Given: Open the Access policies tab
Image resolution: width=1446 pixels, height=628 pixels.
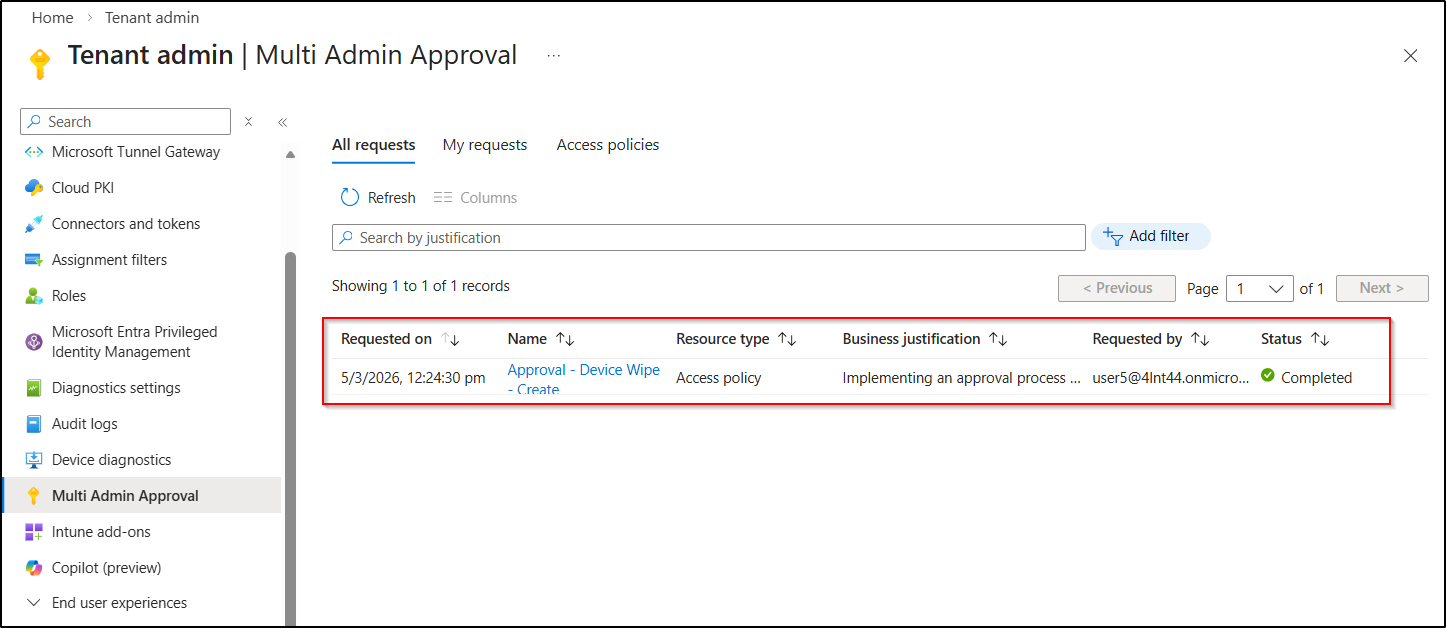Looking at the screenshot, I should tap(607, 144).
